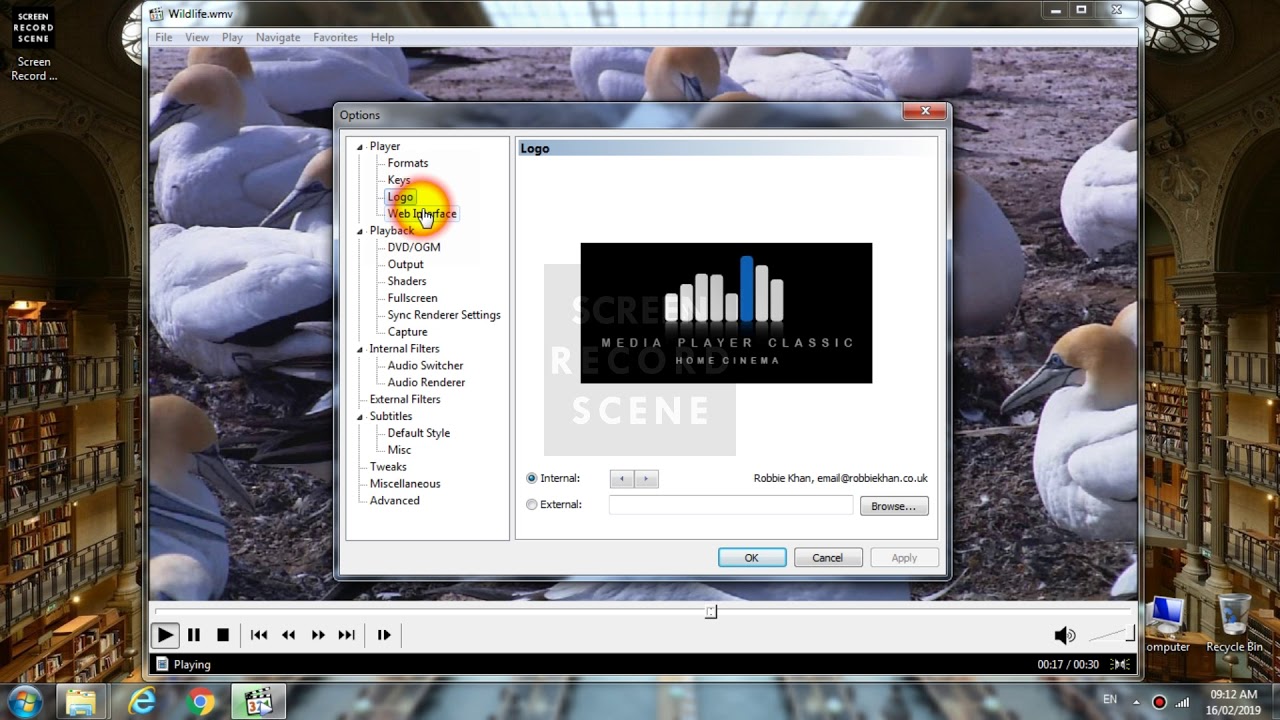This screenshot has height=720, width=1280.
Task: Click the Media Player Classic logo preview
Action: click(726, 313)
